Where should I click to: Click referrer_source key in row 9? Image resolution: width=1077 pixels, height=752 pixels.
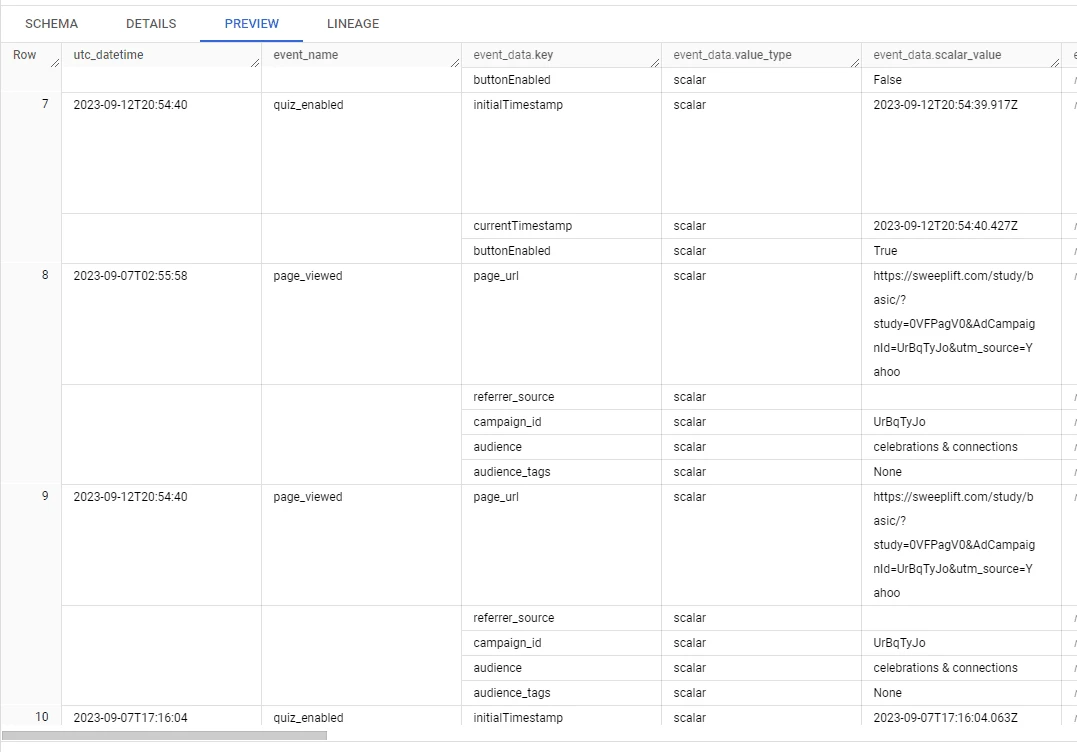coord(514,618)
